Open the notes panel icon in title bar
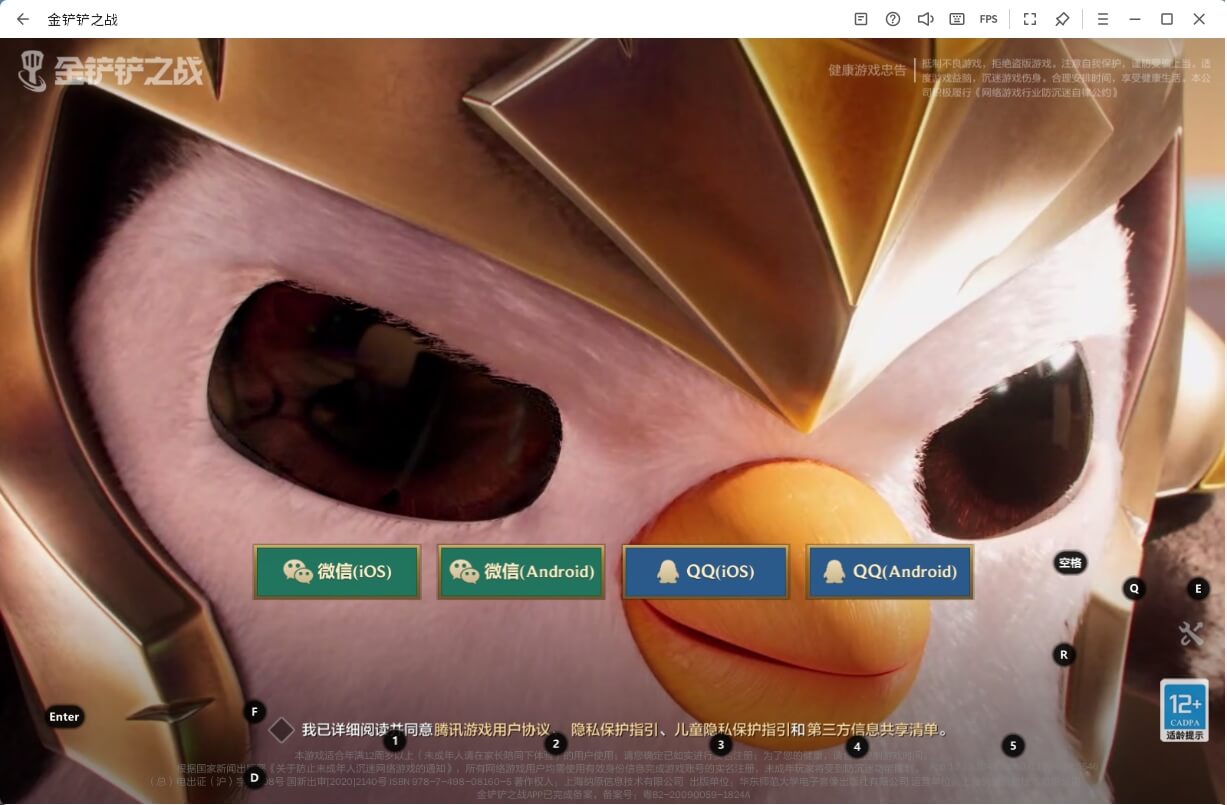 point(861,19)
